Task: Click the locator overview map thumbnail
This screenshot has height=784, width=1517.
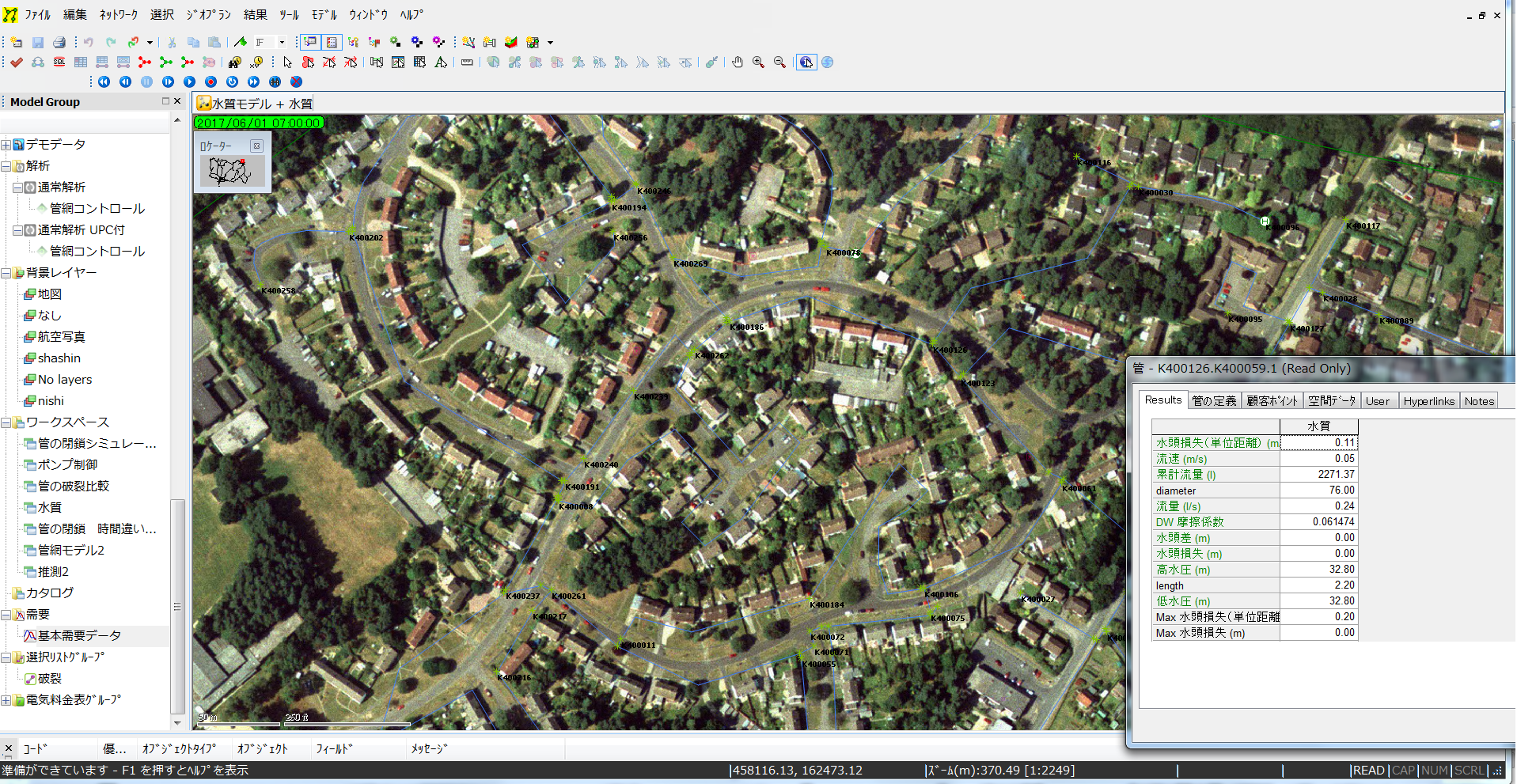Action: (x=232, y=171)
